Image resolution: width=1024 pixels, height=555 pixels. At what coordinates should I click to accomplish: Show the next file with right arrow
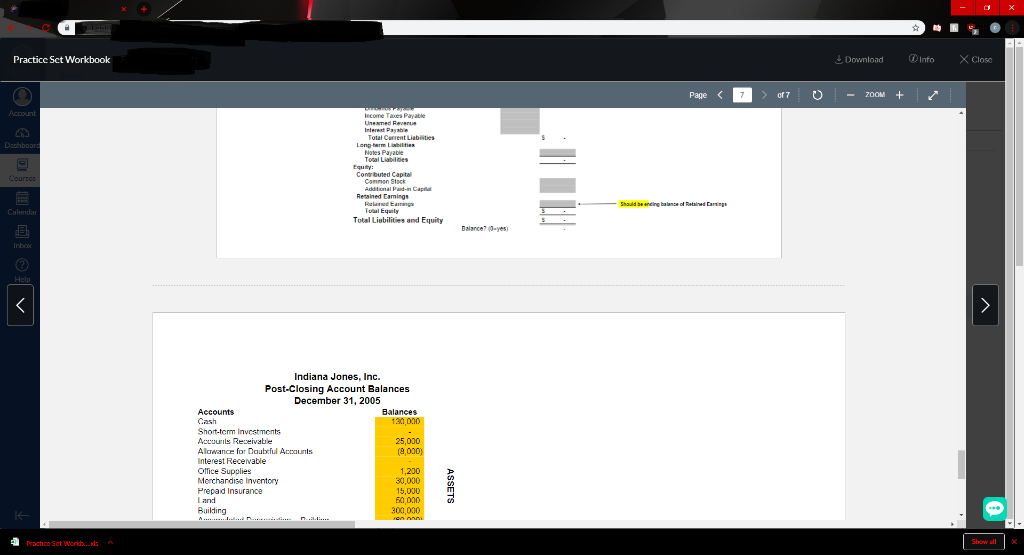click(x=985, y=305)
